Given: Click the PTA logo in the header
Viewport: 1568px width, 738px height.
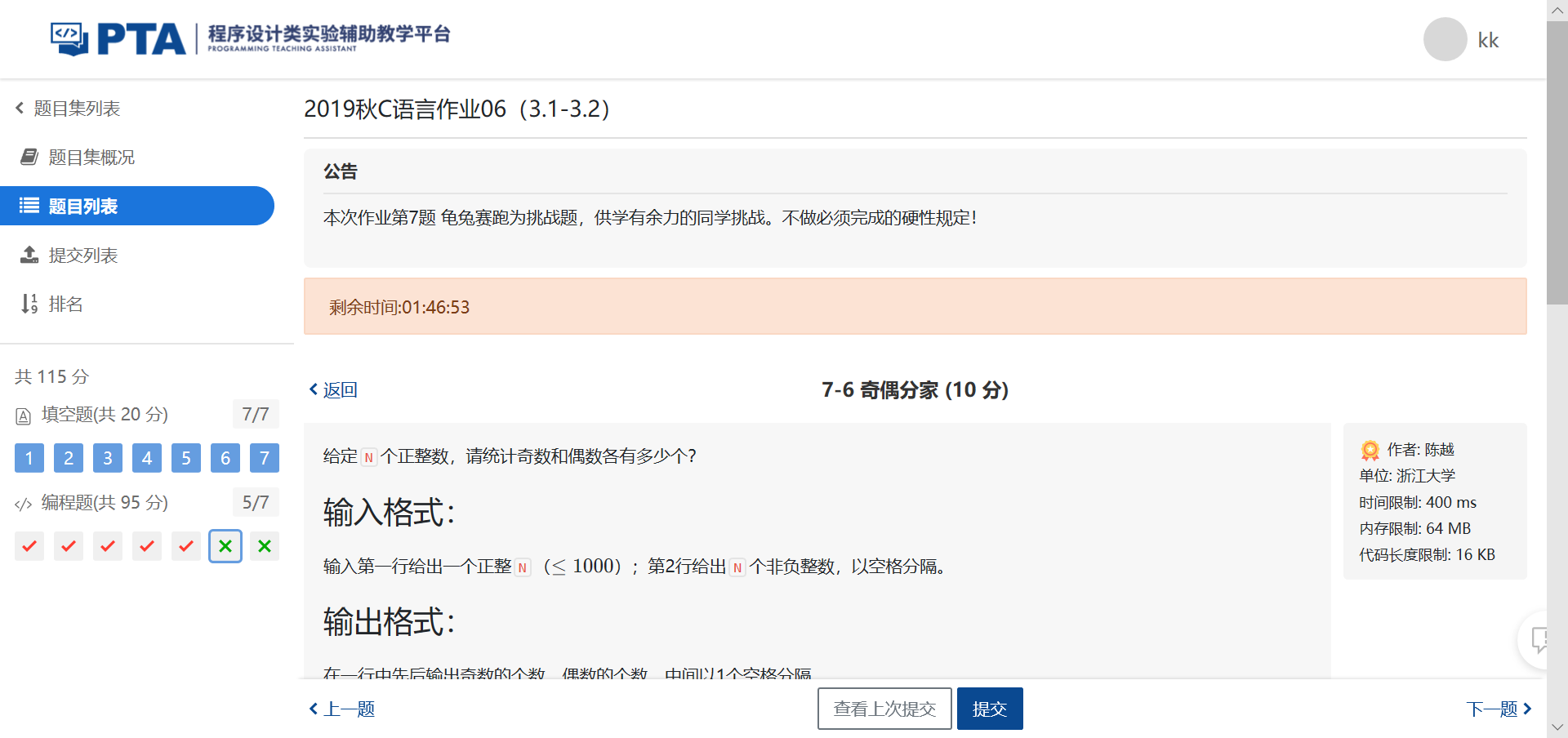Looking at the screenshot, I should (250, 38).
